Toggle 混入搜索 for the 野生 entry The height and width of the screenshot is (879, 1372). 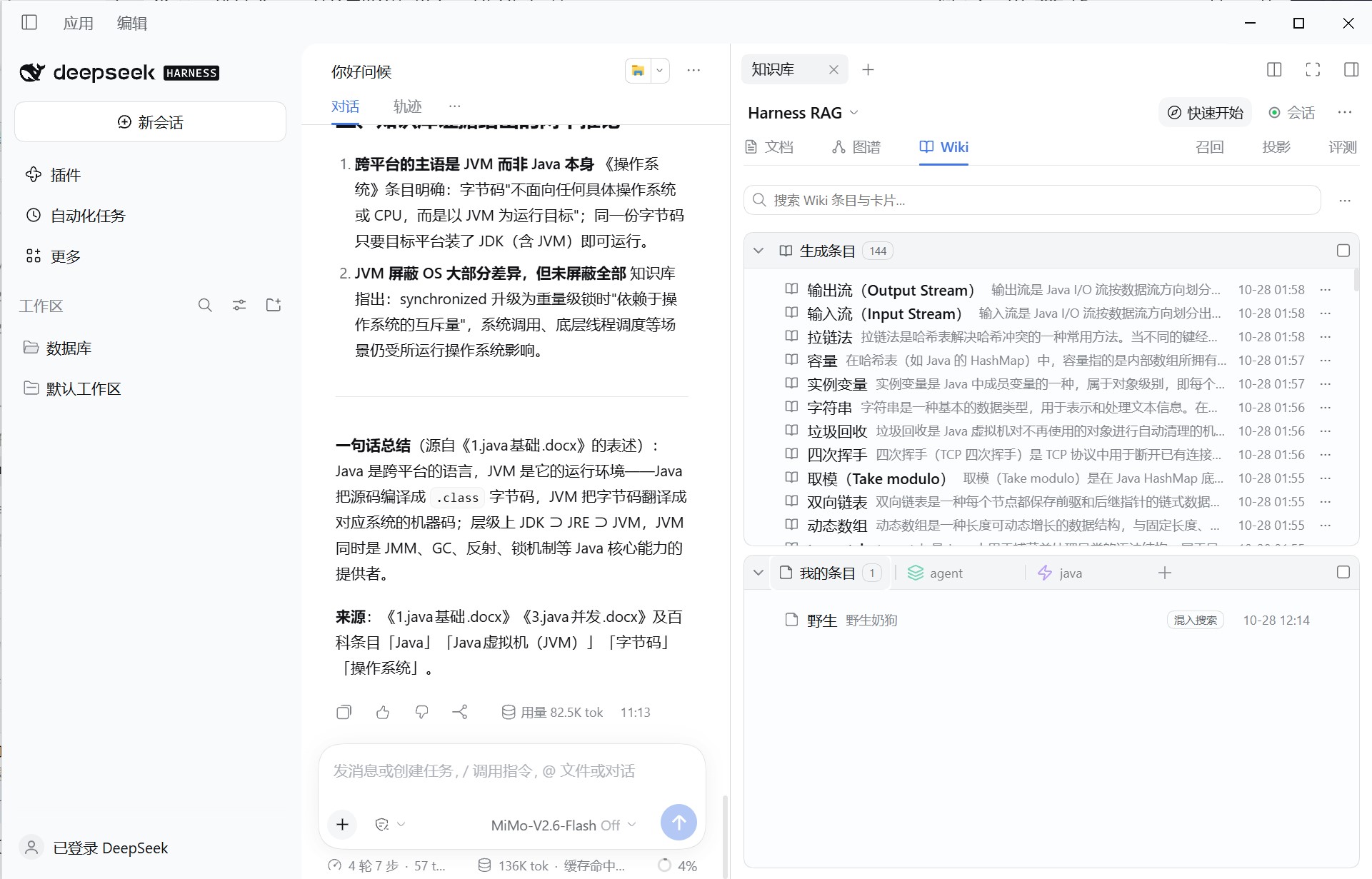coord(1195,620)
